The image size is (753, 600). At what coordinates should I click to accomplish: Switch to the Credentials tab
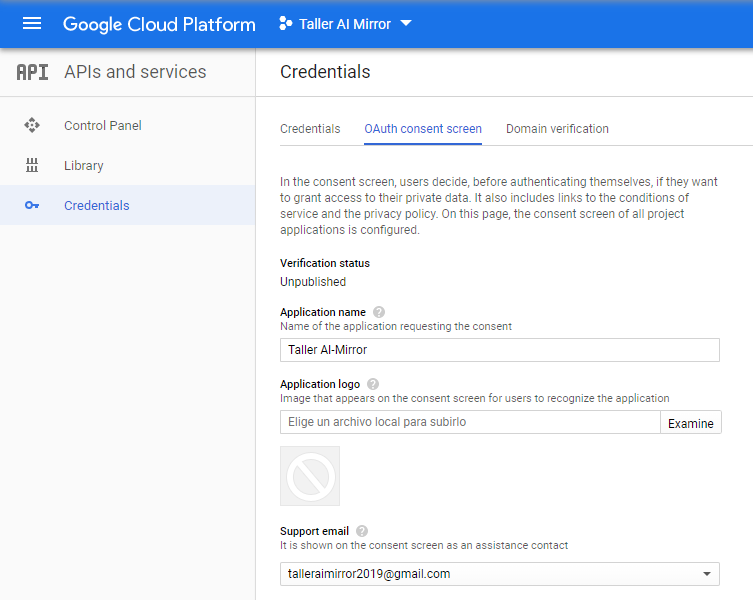(310, 129)
